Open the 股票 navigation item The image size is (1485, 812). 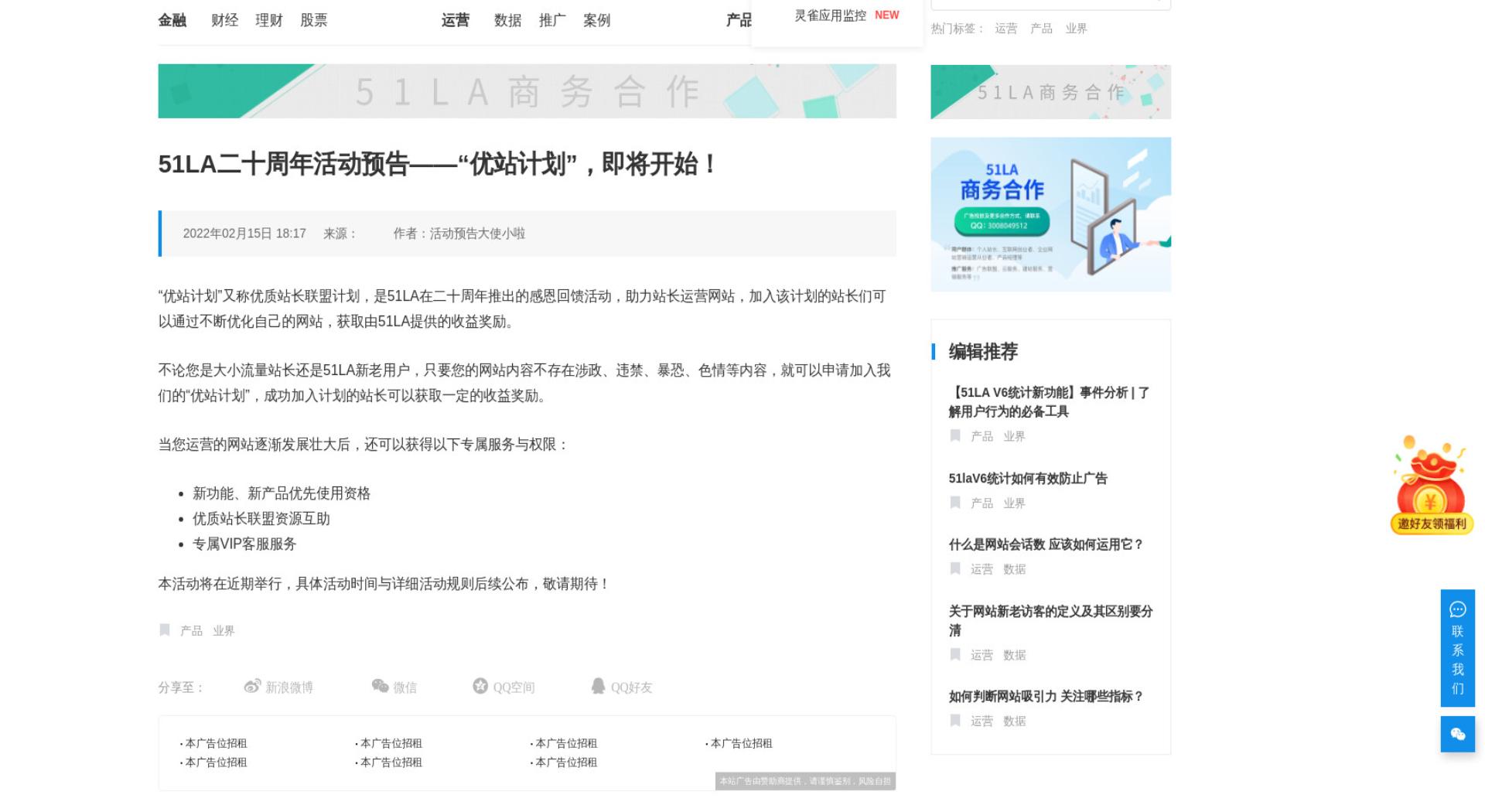pos(314,20)
